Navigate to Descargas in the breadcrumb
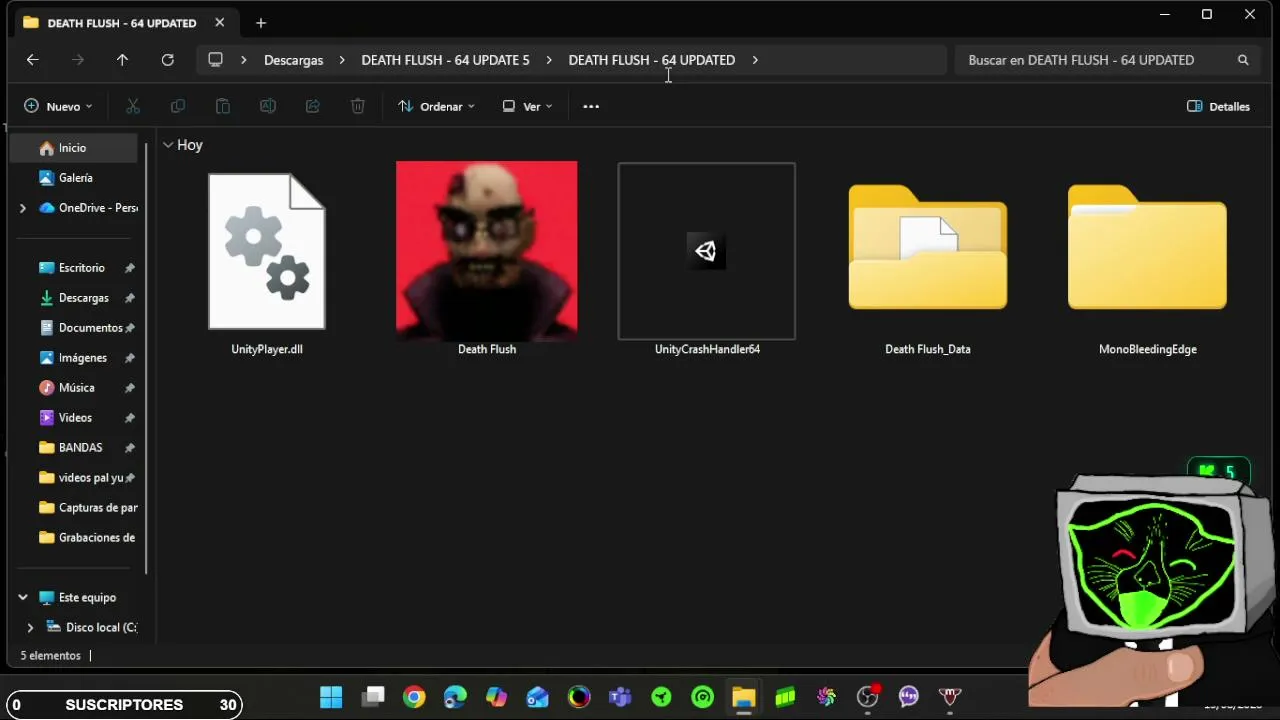The image size is (1280, 720). (x=293, y=60)
